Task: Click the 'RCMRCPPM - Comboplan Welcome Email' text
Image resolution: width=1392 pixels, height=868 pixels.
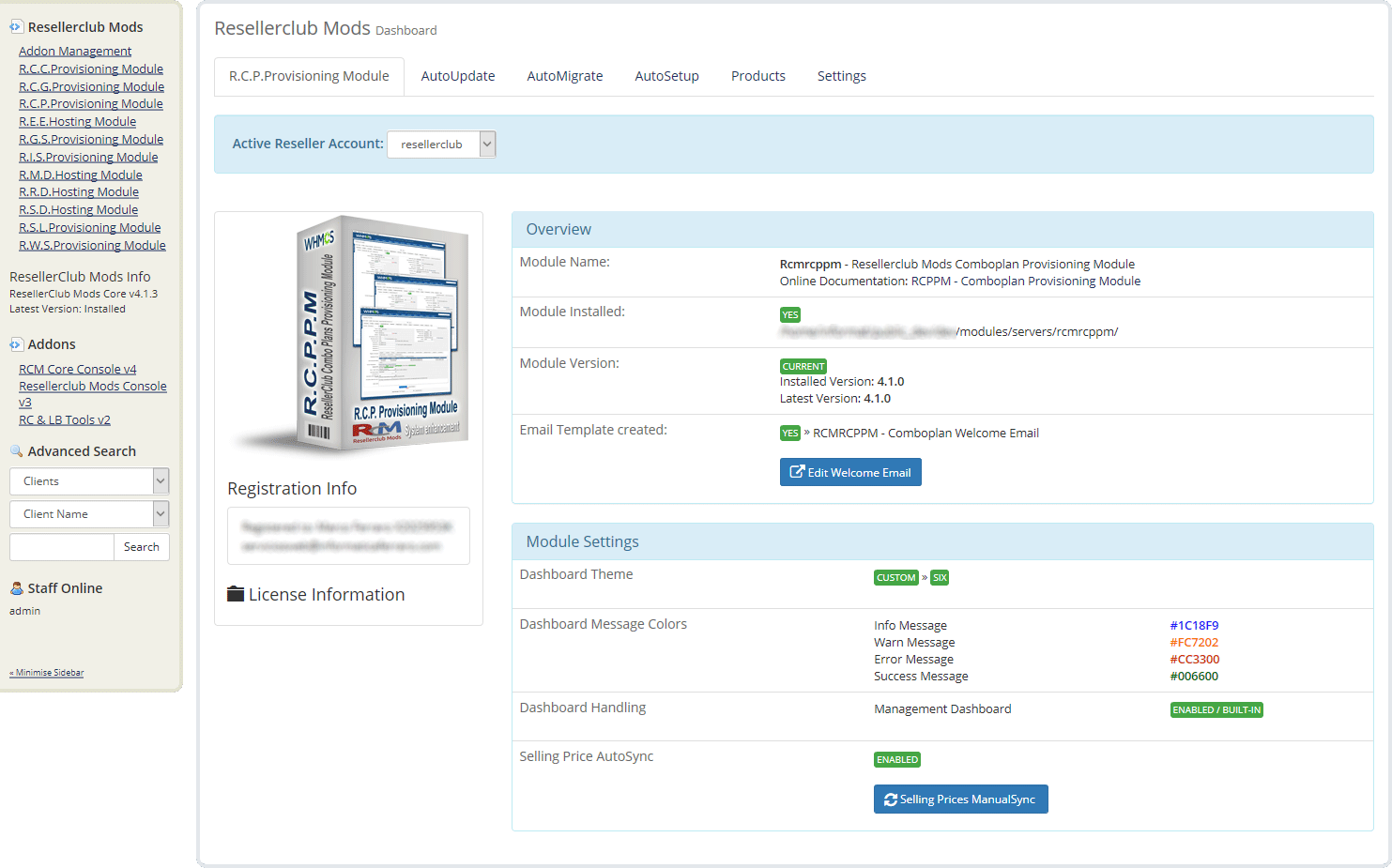Action: pos(925,434)
